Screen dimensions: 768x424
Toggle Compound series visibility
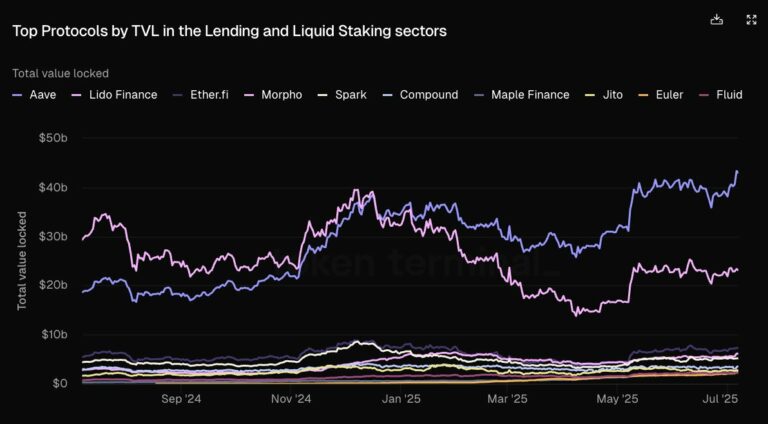pos(421,94)
